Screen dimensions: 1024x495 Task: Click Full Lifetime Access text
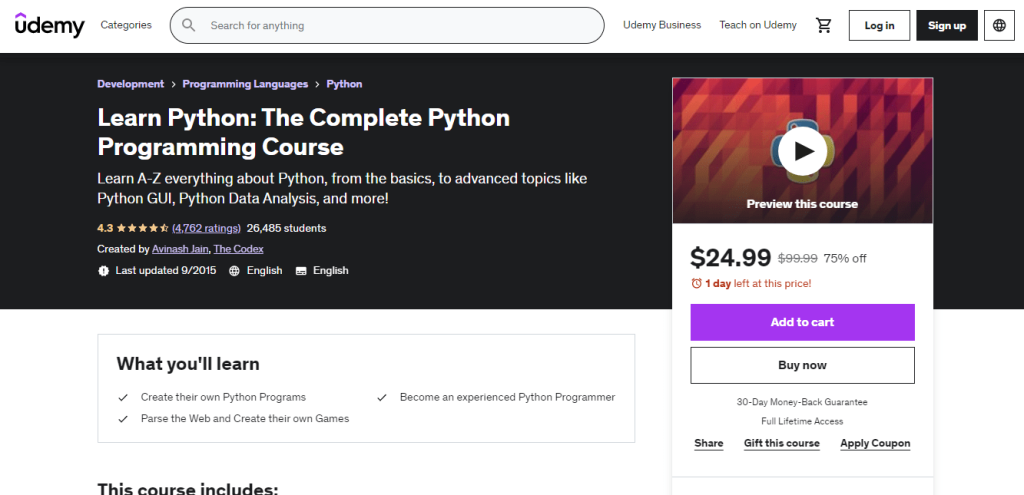[x=802, y=421]
